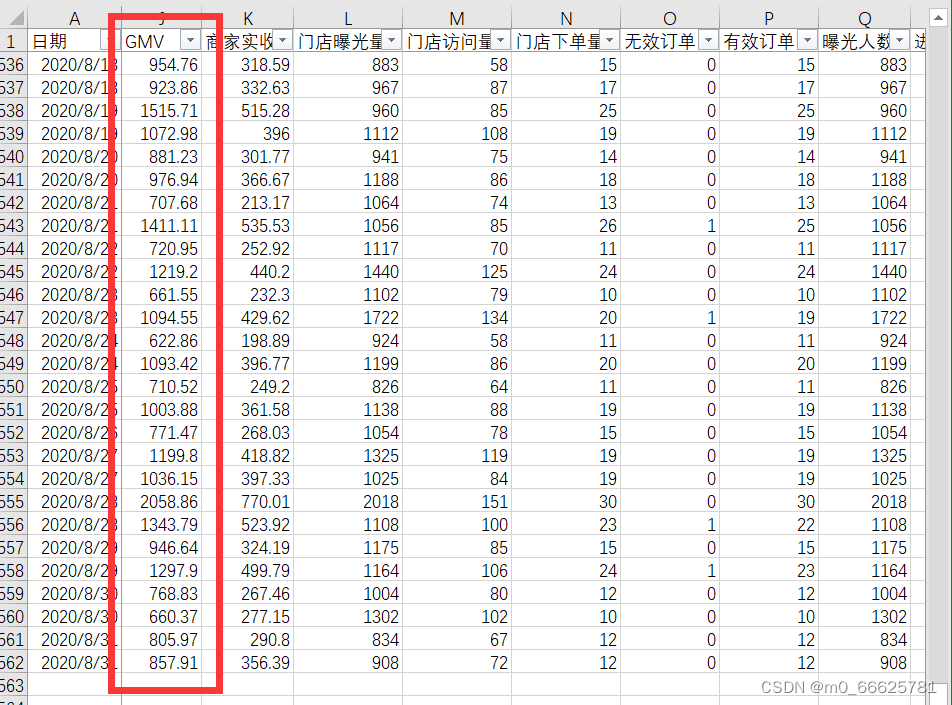Viewport: 952px width, 705px height.
Task: Click 门店访问量 value 151
Action: (495, 502)
